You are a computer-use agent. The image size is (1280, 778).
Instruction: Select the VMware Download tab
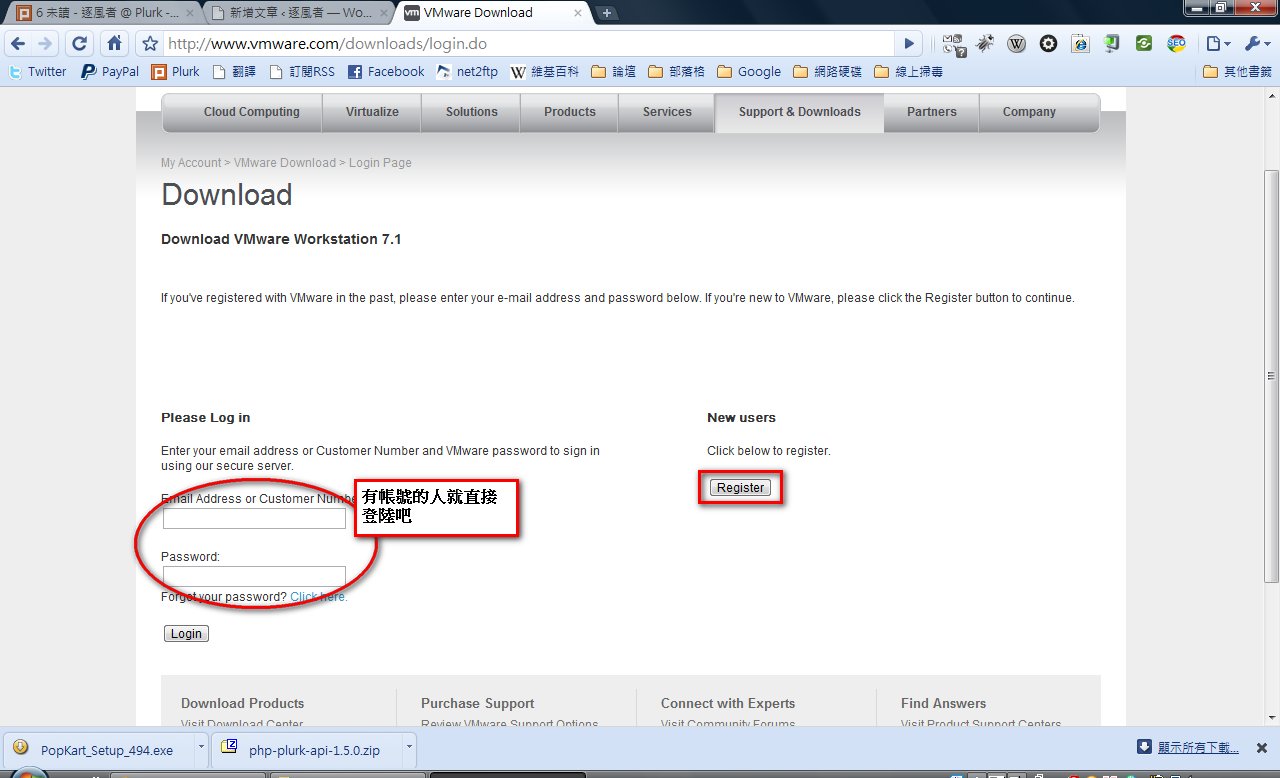490,13
